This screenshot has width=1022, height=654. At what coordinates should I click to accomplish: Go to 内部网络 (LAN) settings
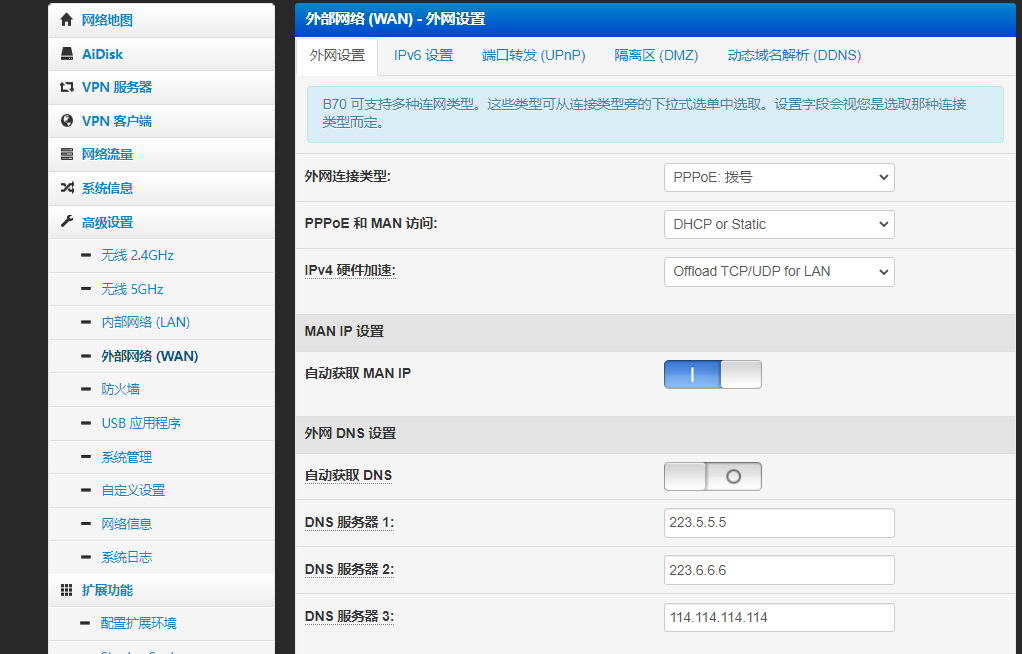[x=145, y=322]
